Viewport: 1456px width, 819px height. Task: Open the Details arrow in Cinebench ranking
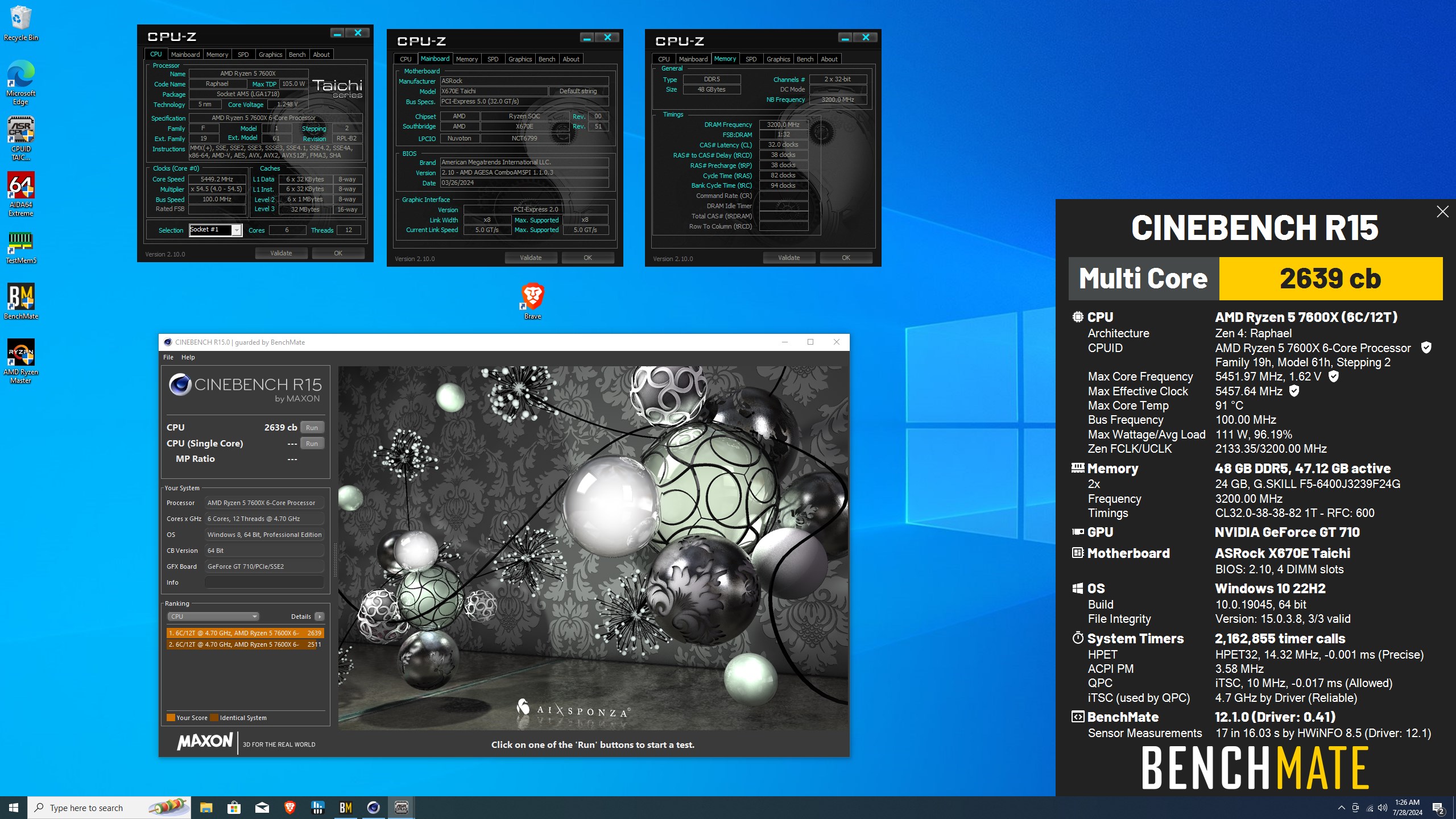coord(320,617)
